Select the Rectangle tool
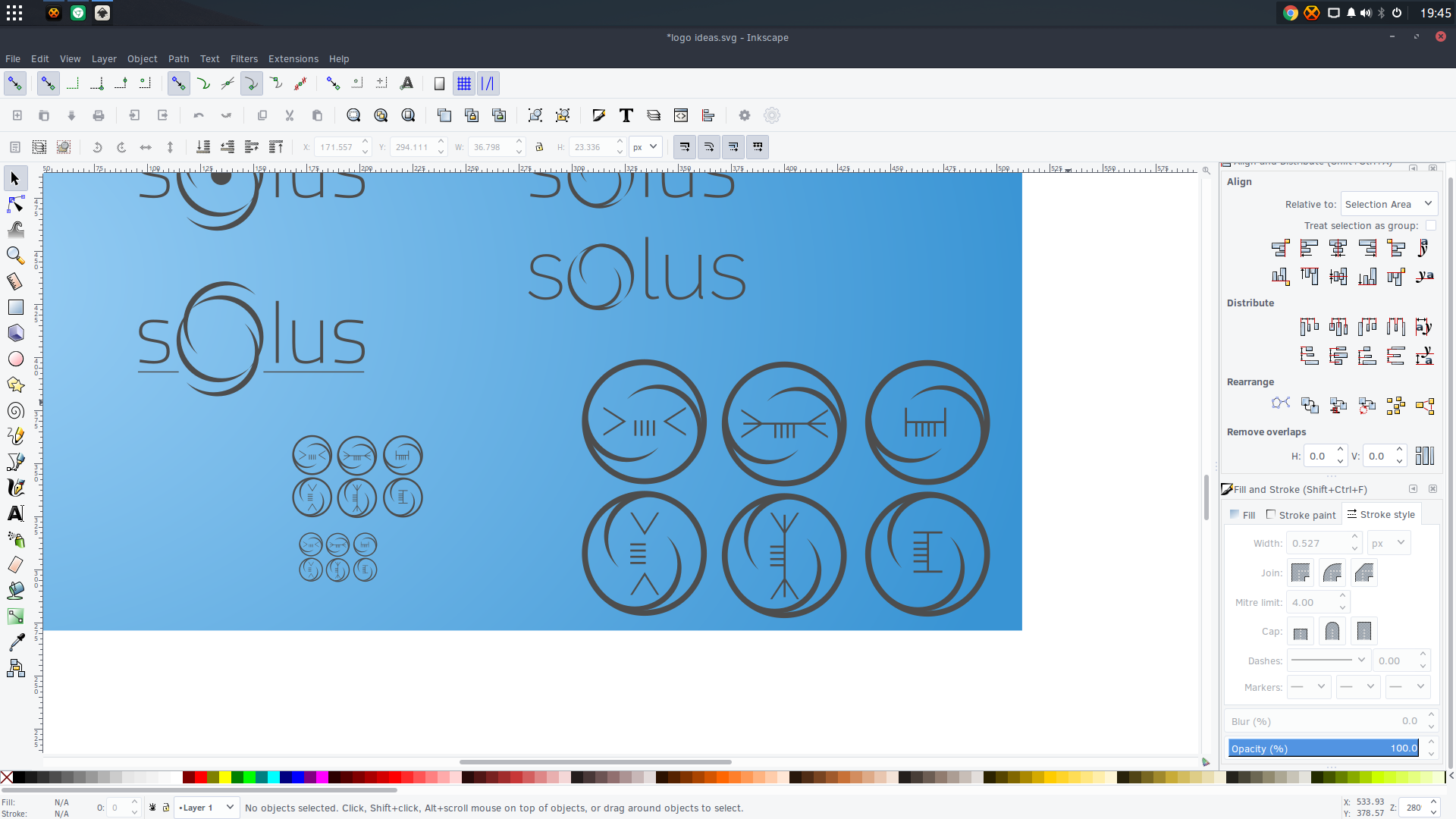Screen dimensions: 1456x819 coord(15,307)
